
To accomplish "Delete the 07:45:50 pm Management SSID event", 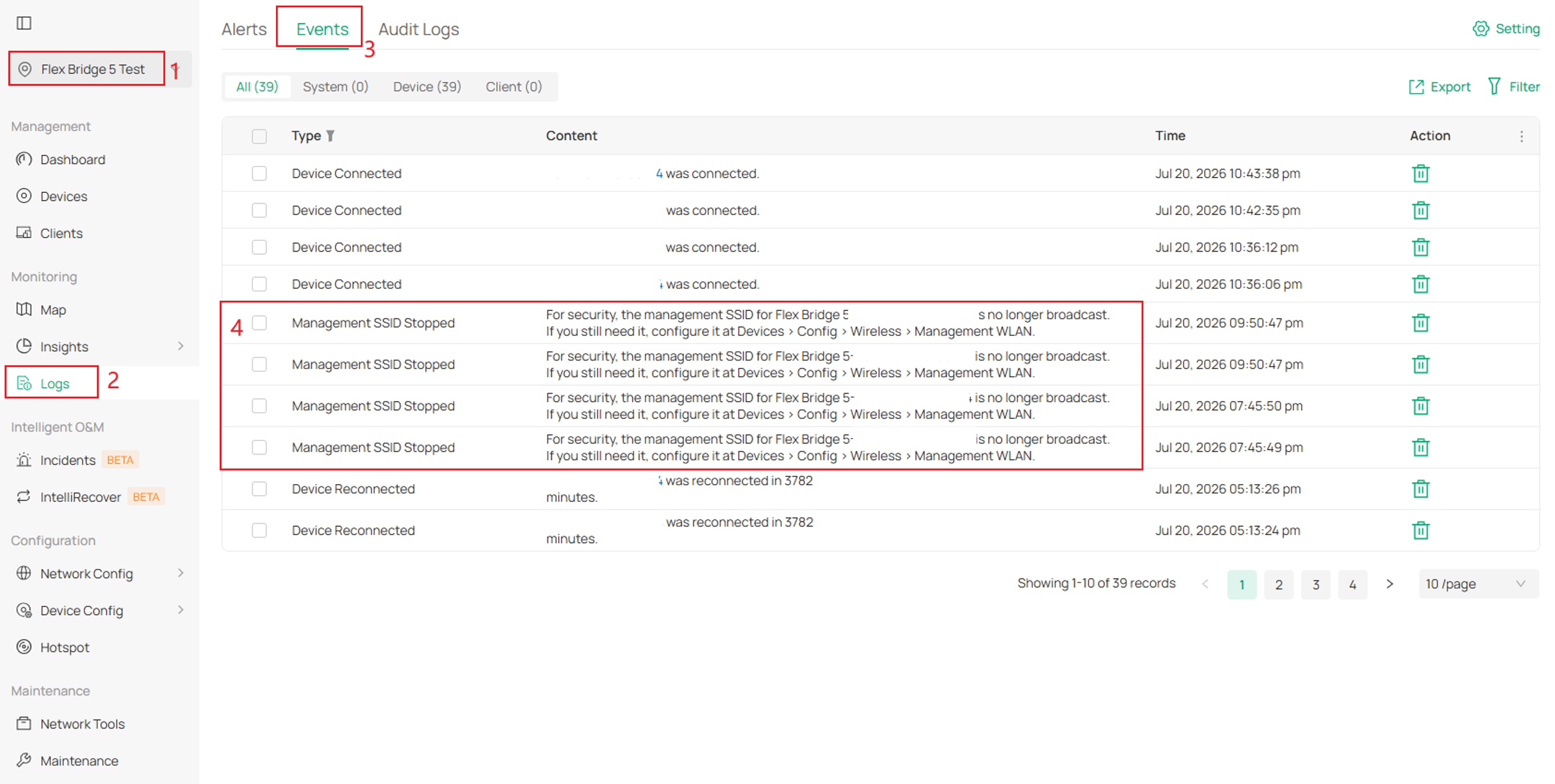I will (1421, 406).
